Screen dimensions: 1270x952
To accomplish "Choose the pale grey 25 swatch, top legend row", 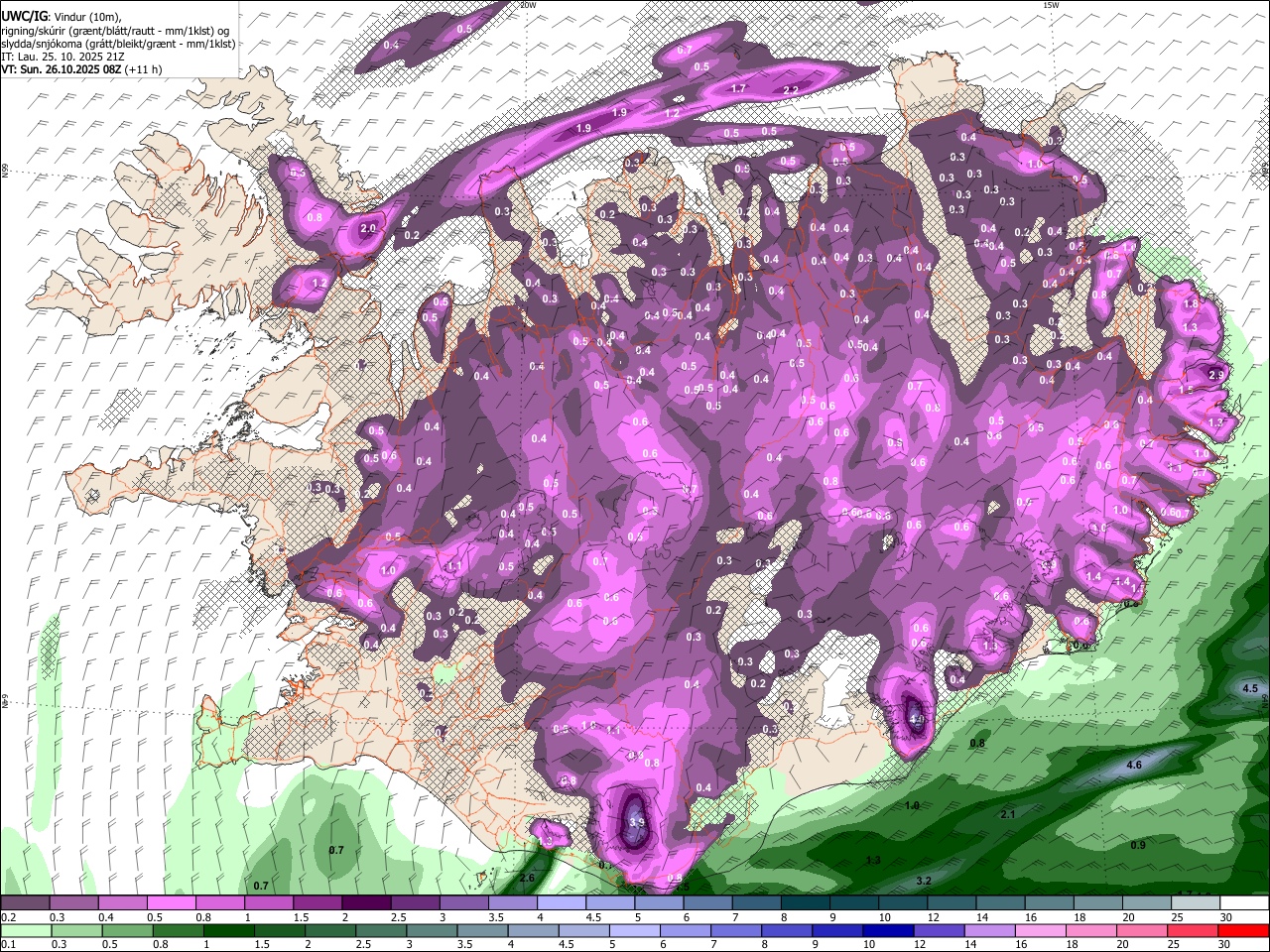I will click(1196, 903).
